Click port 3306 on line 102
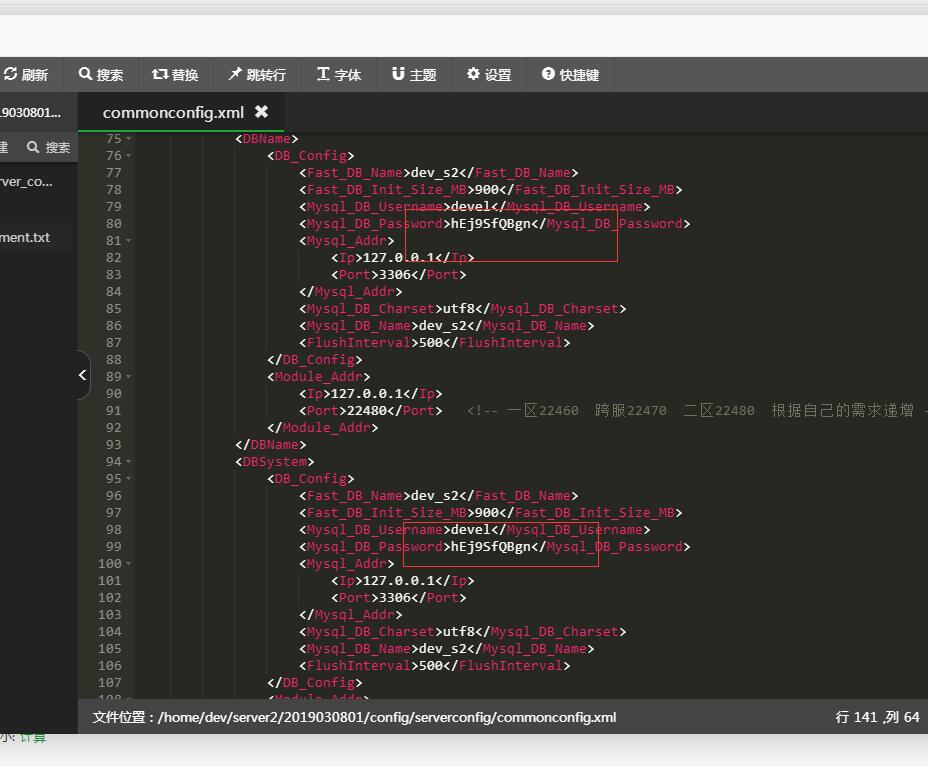Screen dimensions: 928x767 pyautogui.click(x=395, y=598)
